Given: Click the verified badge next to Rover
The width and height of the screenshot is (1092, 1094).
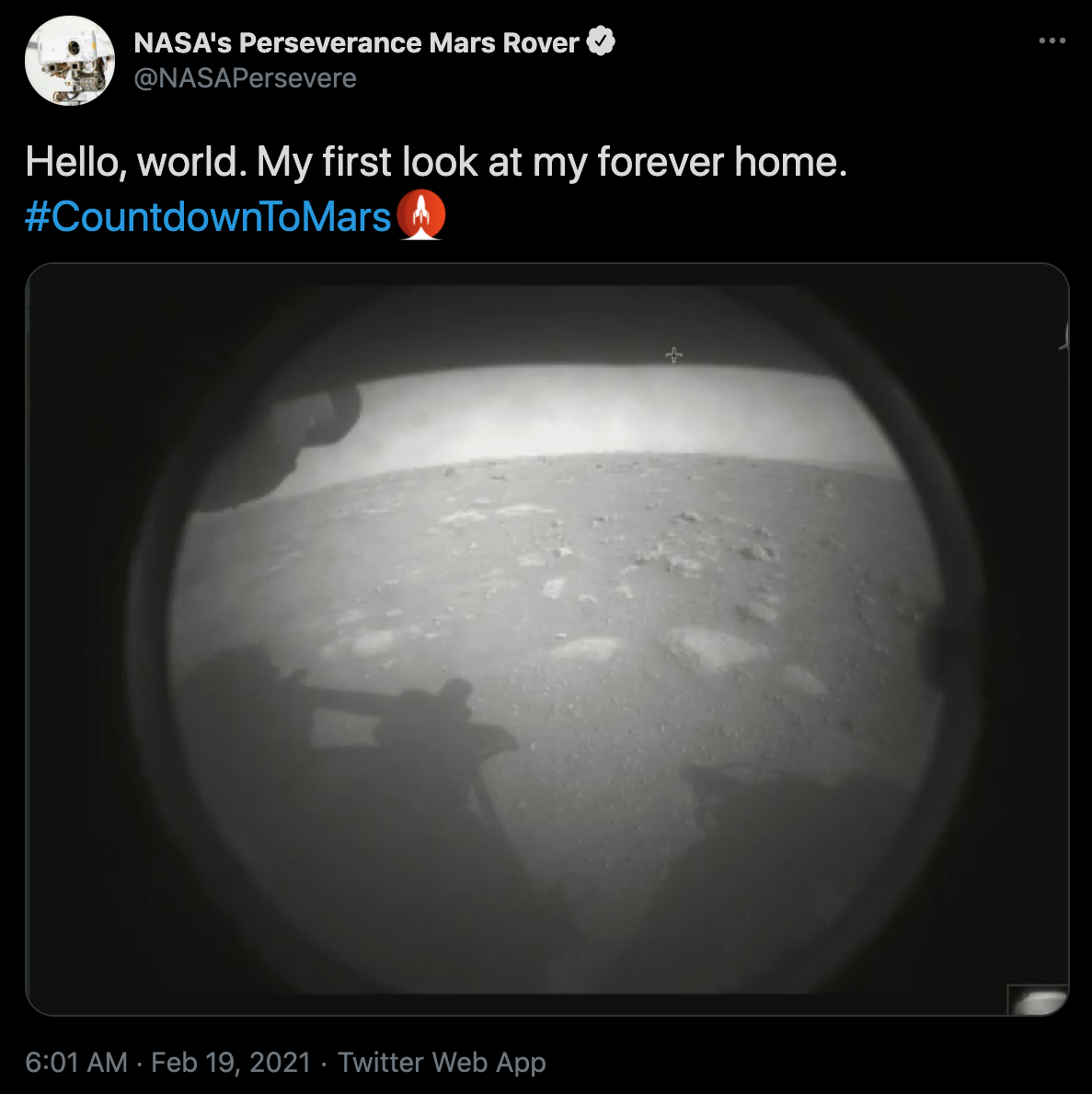Looking at the screenshot, I should 601,41.
